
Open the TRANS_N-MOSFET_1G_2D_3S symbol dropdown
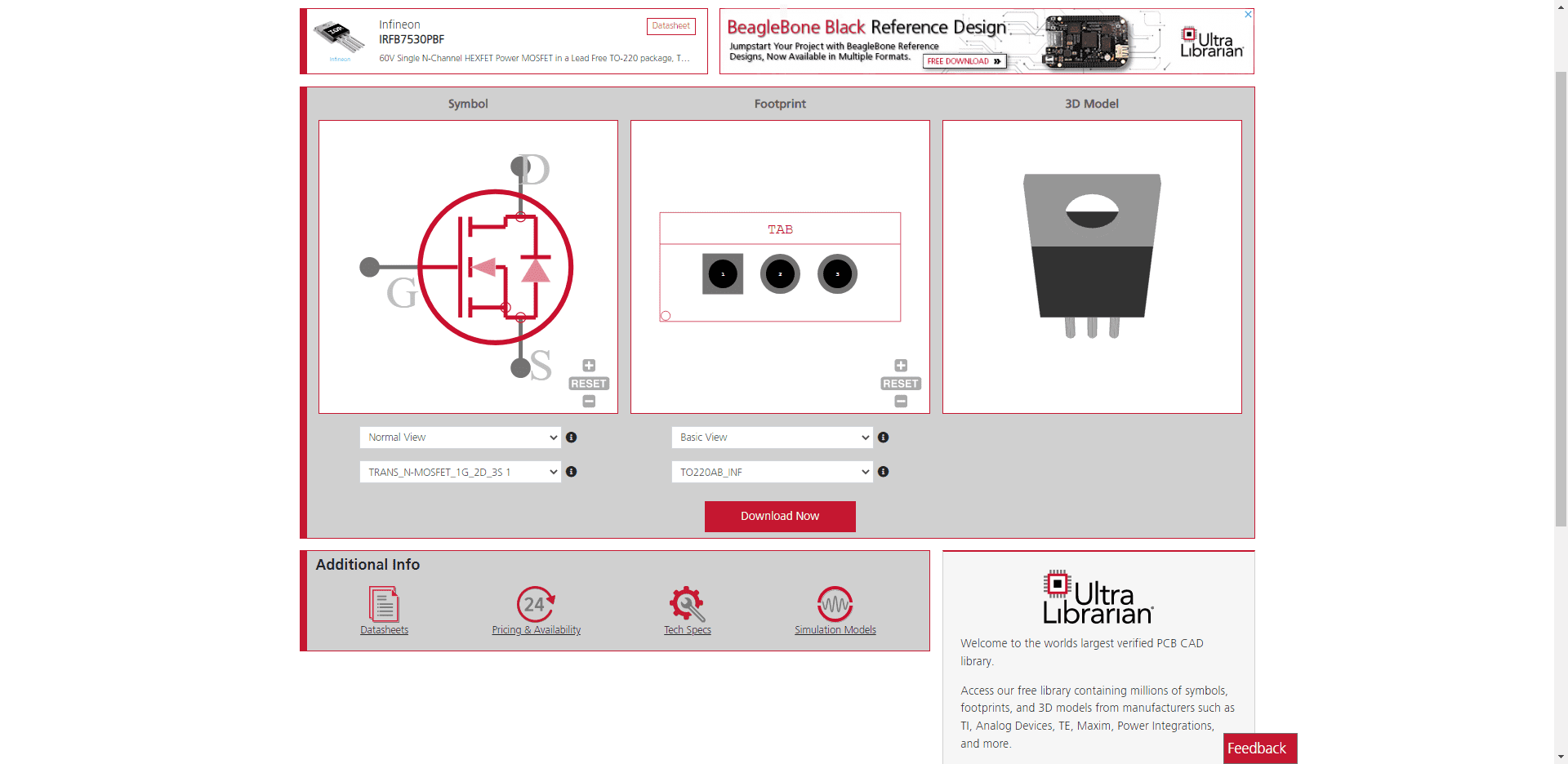coord(461,472)
